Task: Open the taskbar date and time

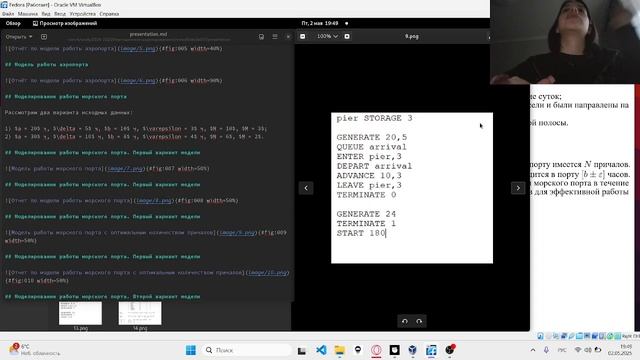Action: tap(620, 350)
